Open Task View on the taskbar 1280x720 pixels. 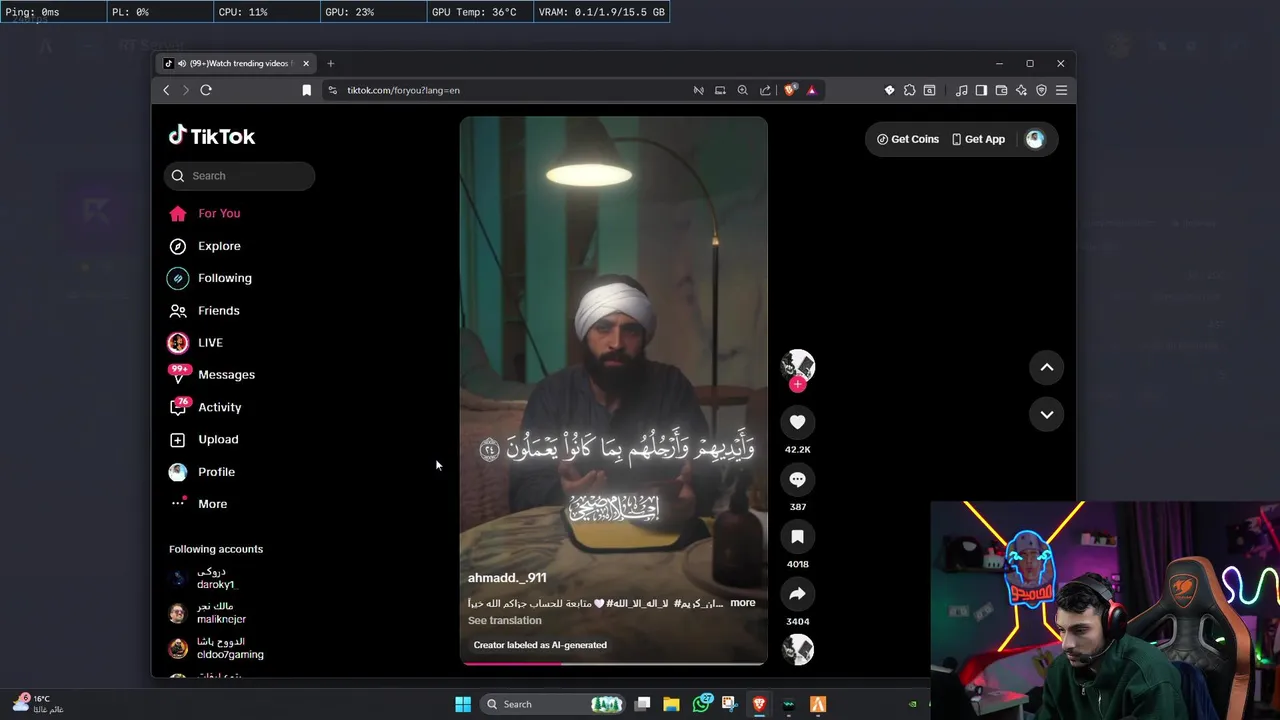[x=643, y=704]
